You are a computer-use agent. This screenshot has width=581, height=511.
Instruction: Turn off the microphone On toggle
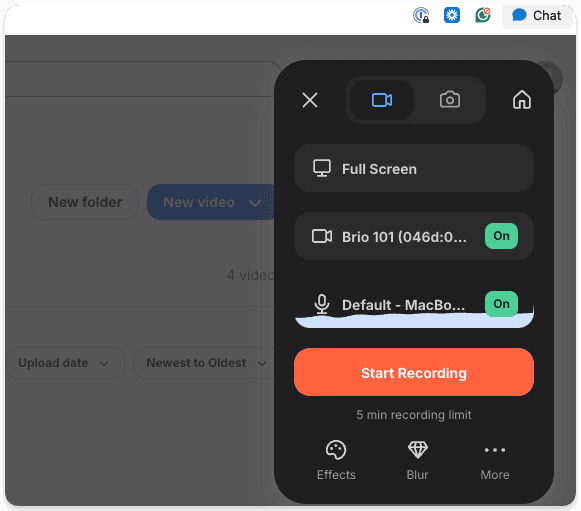coord(501,304)
